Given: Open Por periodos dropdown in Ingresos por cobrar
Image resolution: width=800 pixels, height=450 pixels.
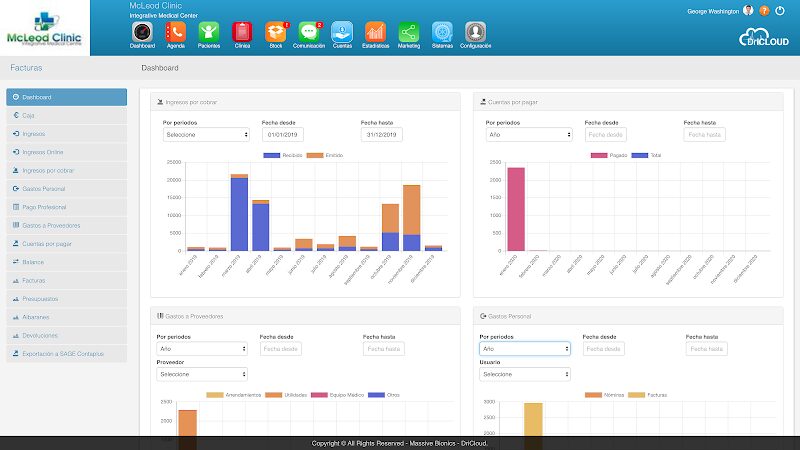Looking at the screenshot, I should coord(206,134).
